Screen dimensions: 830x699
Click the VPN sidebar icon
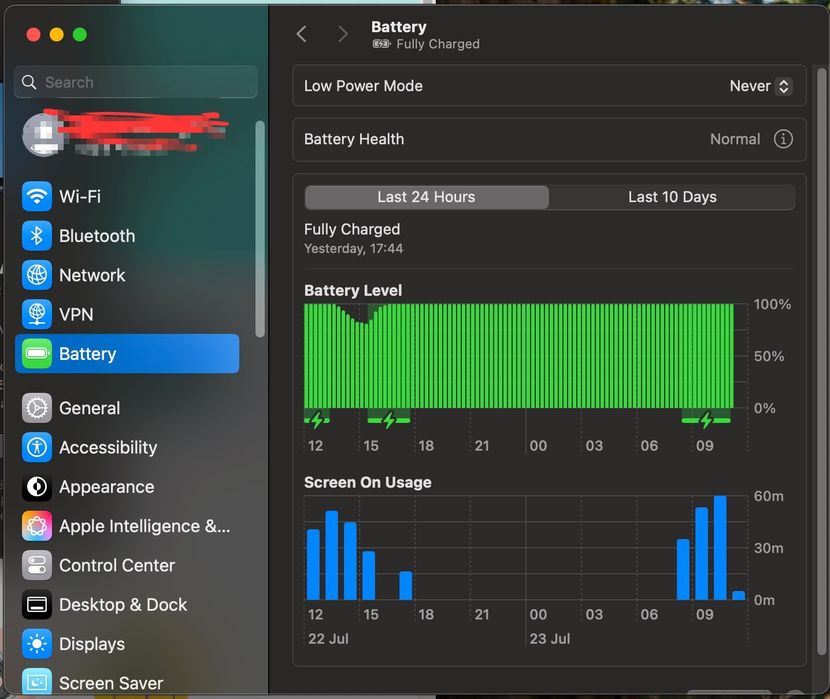(37, 314)
